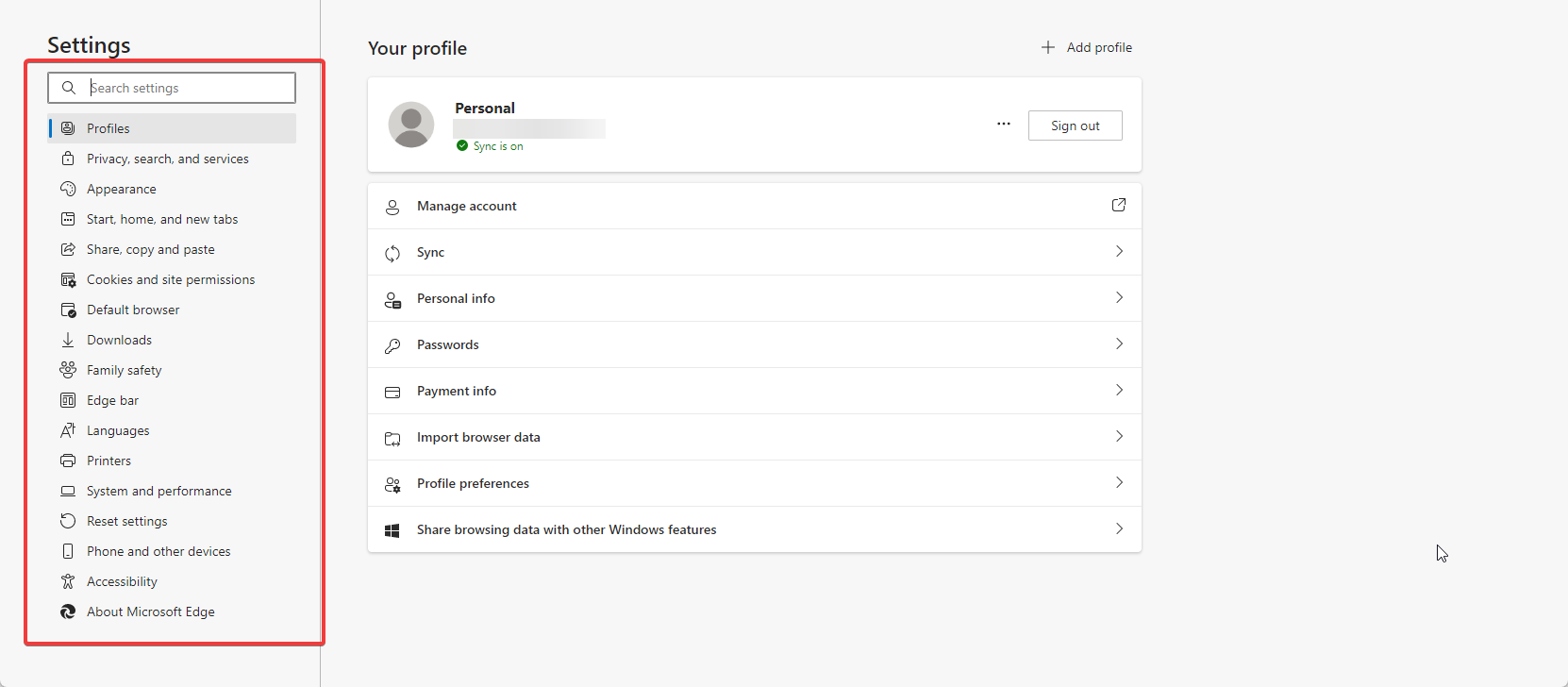Viewport: 1568px width, 687px height.
Task: Select Cookies and site permissions label
Action: (171, 279)
